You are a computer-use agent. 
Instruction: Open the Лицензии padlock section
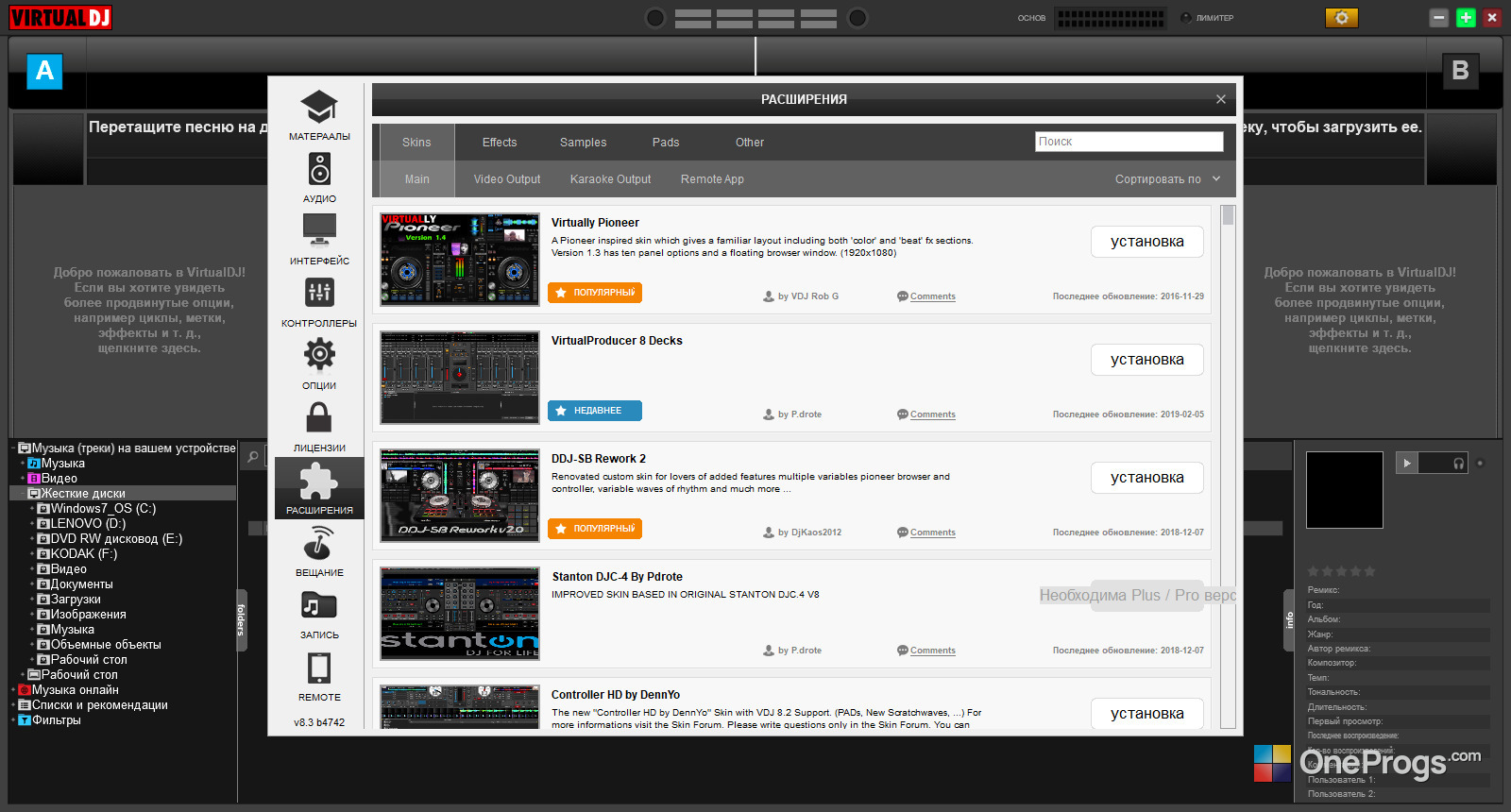(x=319, y=427)
